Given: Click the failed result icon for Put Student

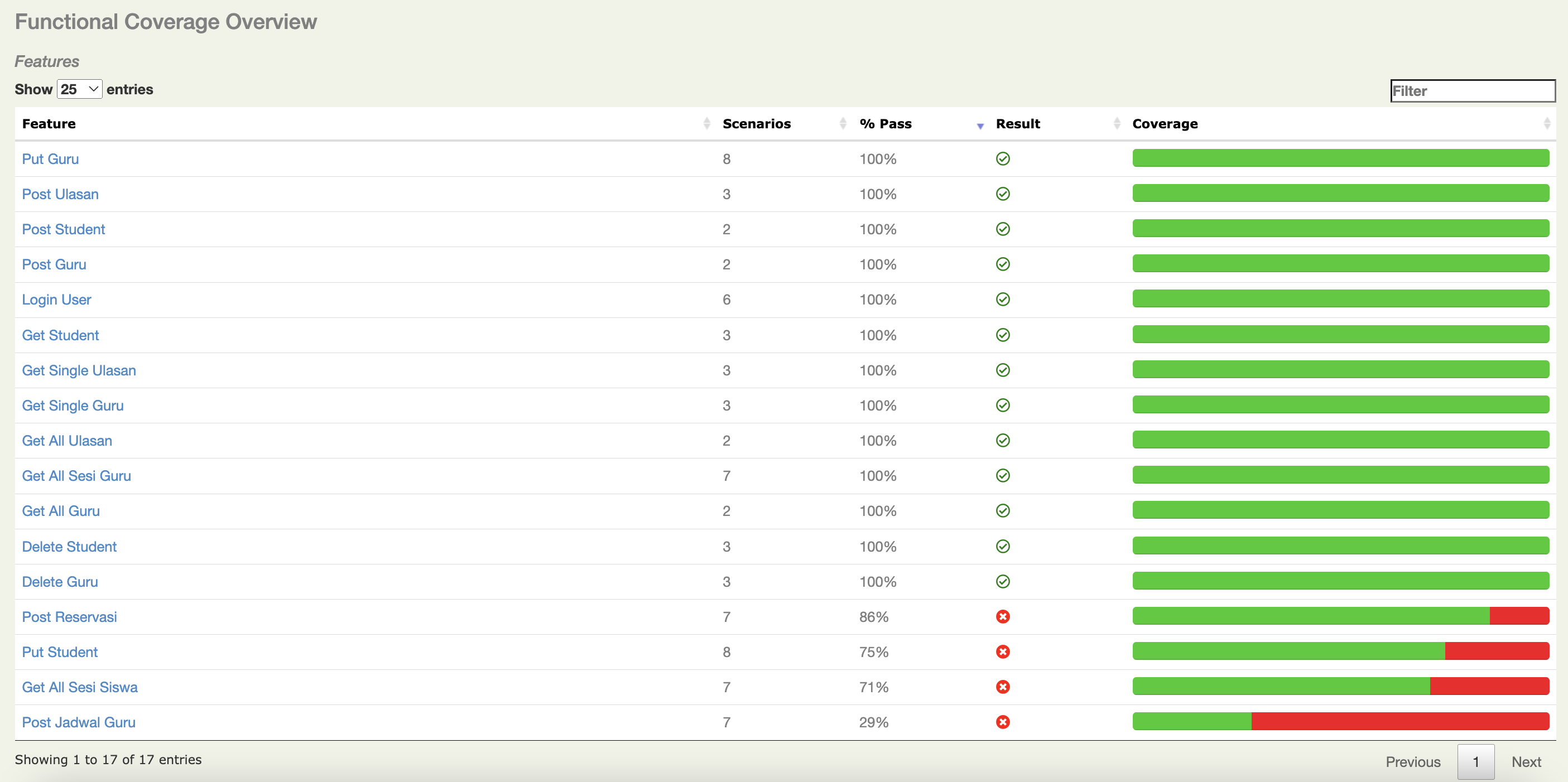Looking at the screenshot, I should tap(1003, 652).
